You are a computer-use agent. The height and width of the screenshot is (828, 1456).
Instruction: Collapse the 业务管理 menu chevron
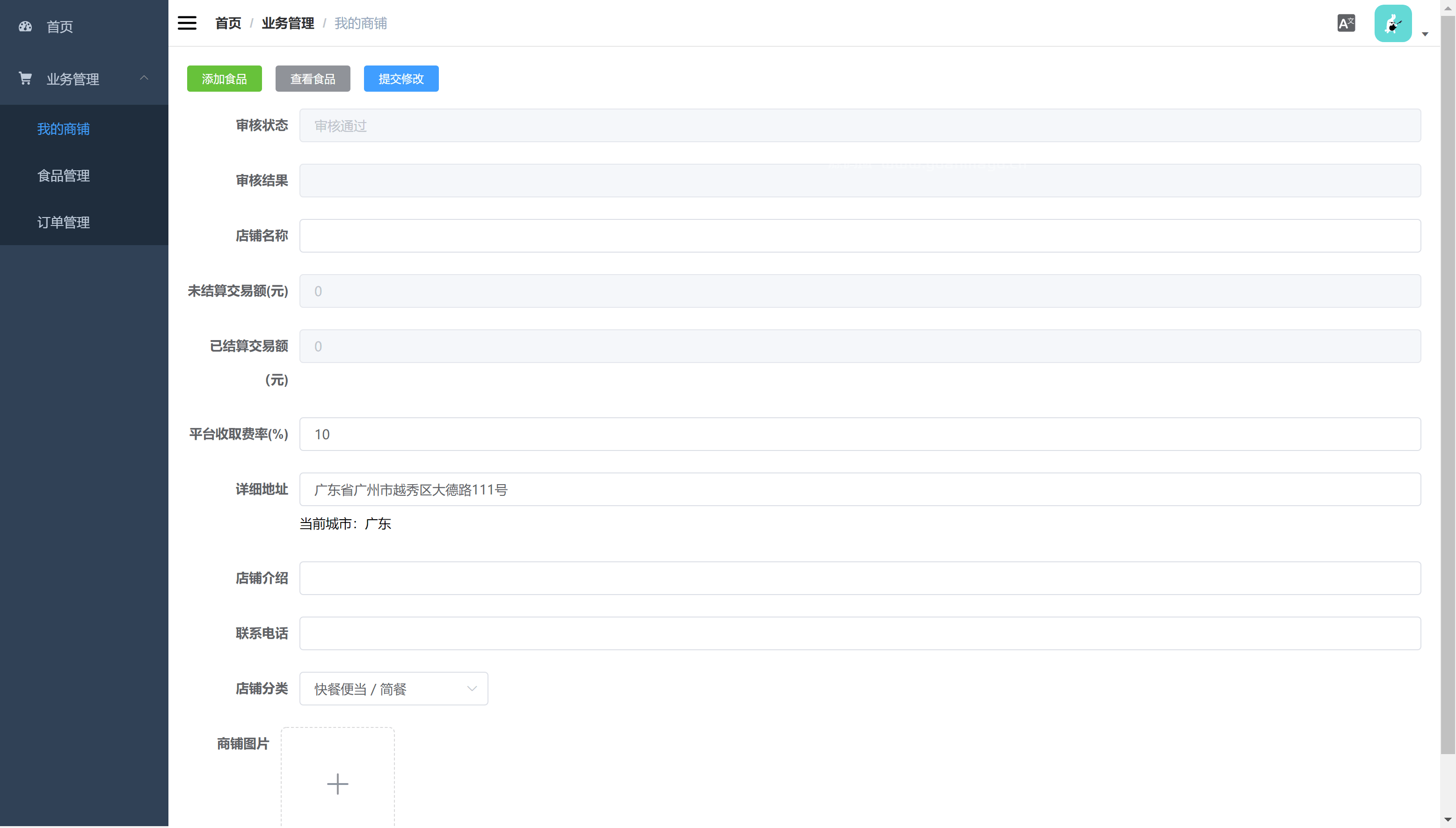(144, 78)
